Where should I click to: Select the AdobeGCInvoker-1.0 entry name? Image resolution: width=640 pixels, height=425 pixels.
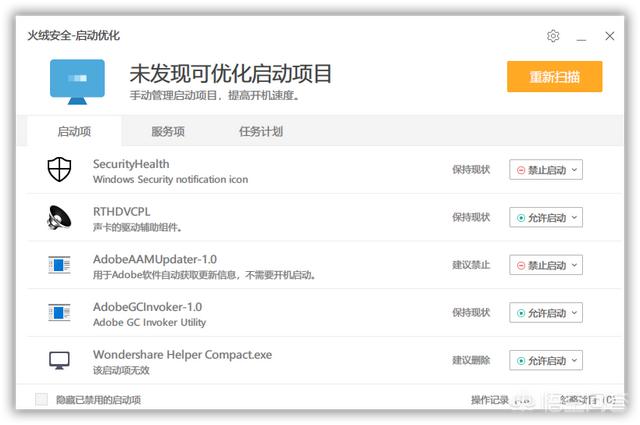click(x=147, y=307)
